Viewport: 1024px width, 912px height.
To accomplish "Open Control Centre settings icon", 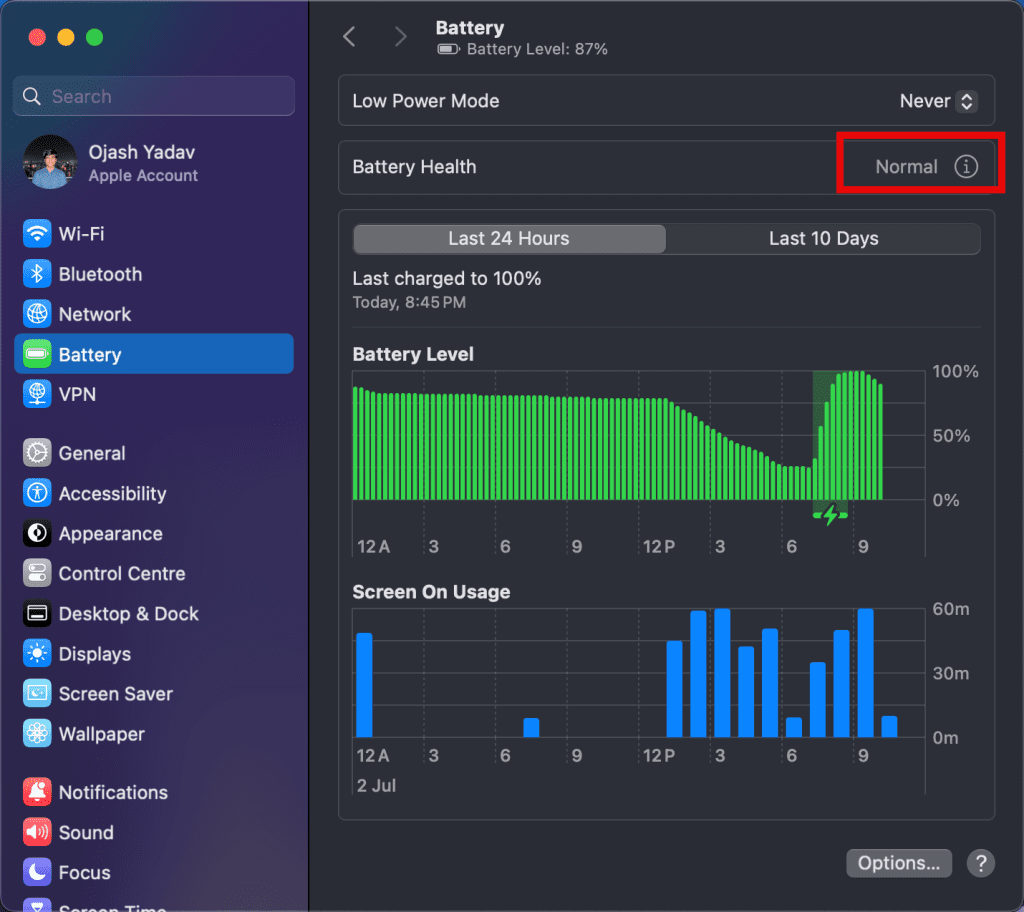I will tap(37, 574).
